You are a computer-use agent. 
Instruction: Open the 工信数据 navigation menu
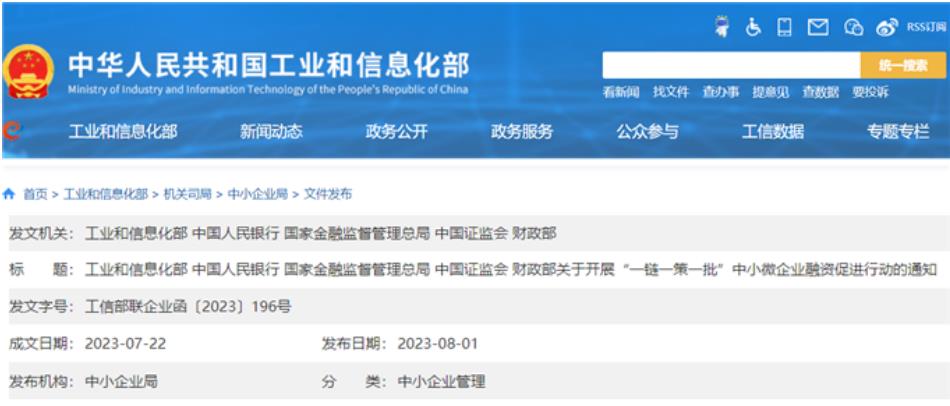(x=772, y=131)
